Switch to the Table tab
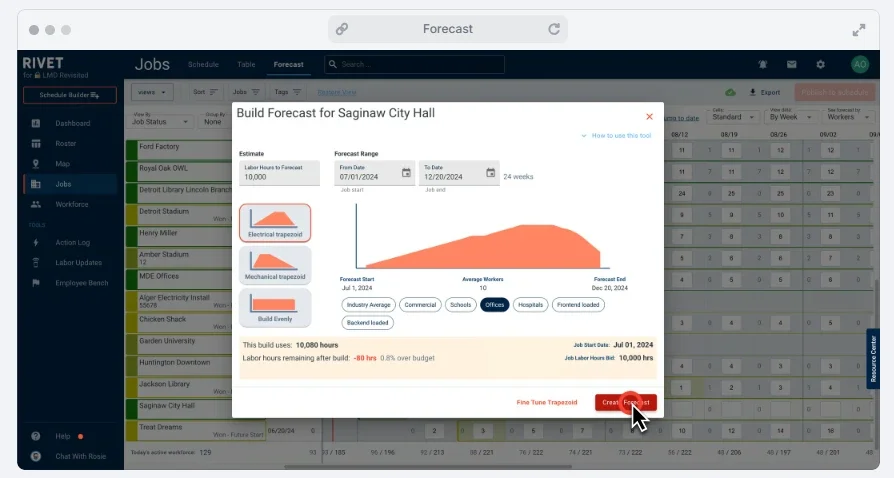894x478 pixels. pos(246,64)
